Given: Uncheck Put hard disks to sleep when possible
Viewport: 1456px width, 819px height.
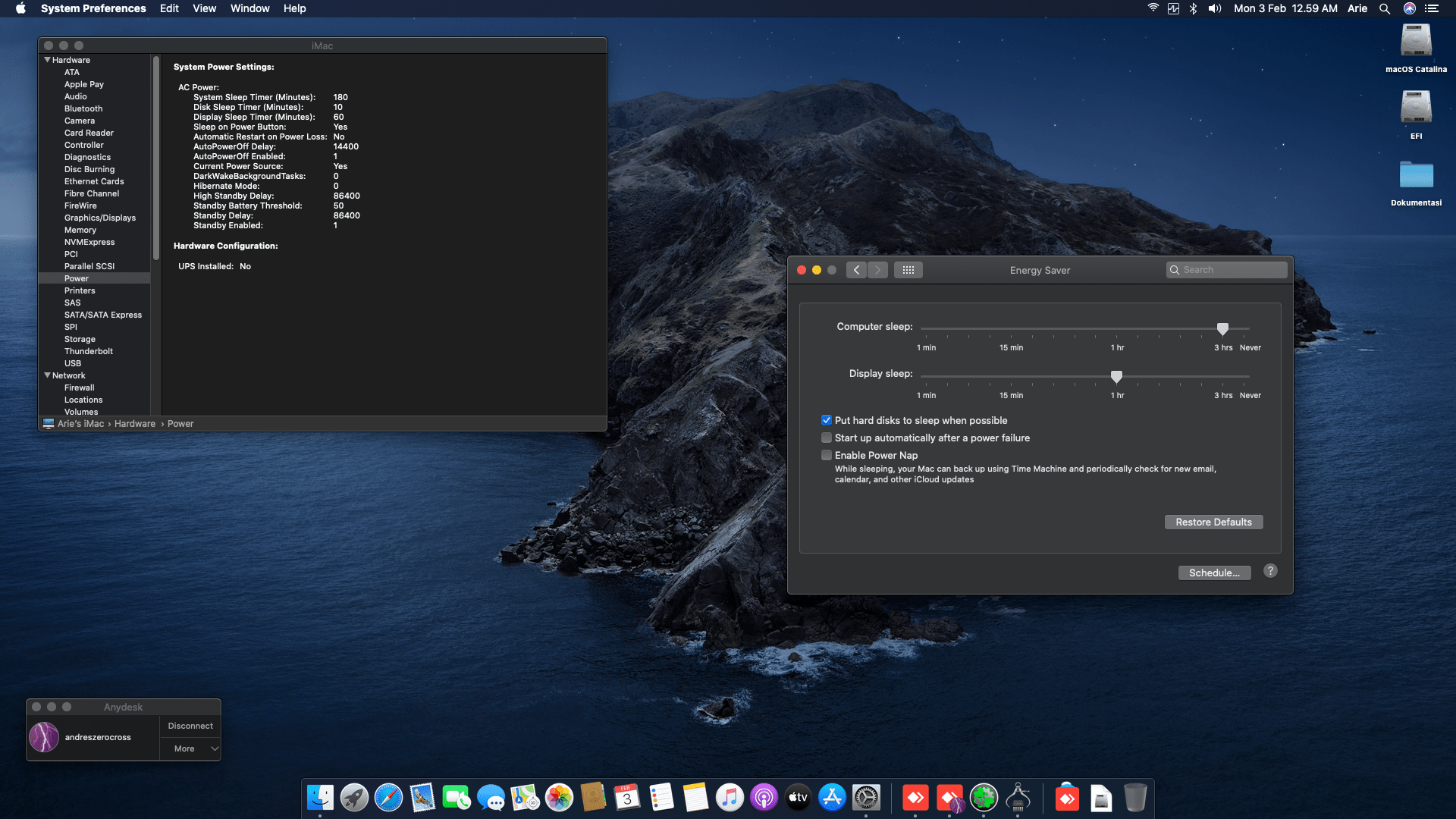Looking at the screenshot, I should pyautogui.click(x=827, y=420).
